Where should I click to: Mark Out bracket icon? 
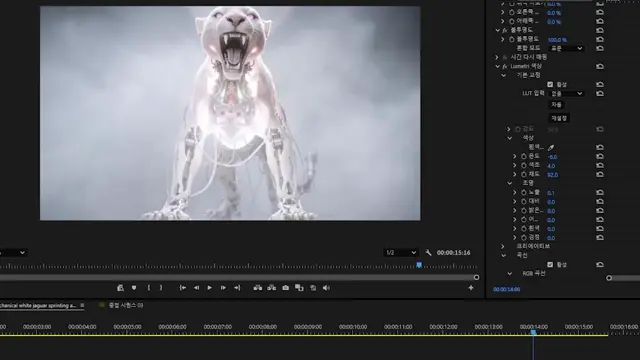coord(161,288)
